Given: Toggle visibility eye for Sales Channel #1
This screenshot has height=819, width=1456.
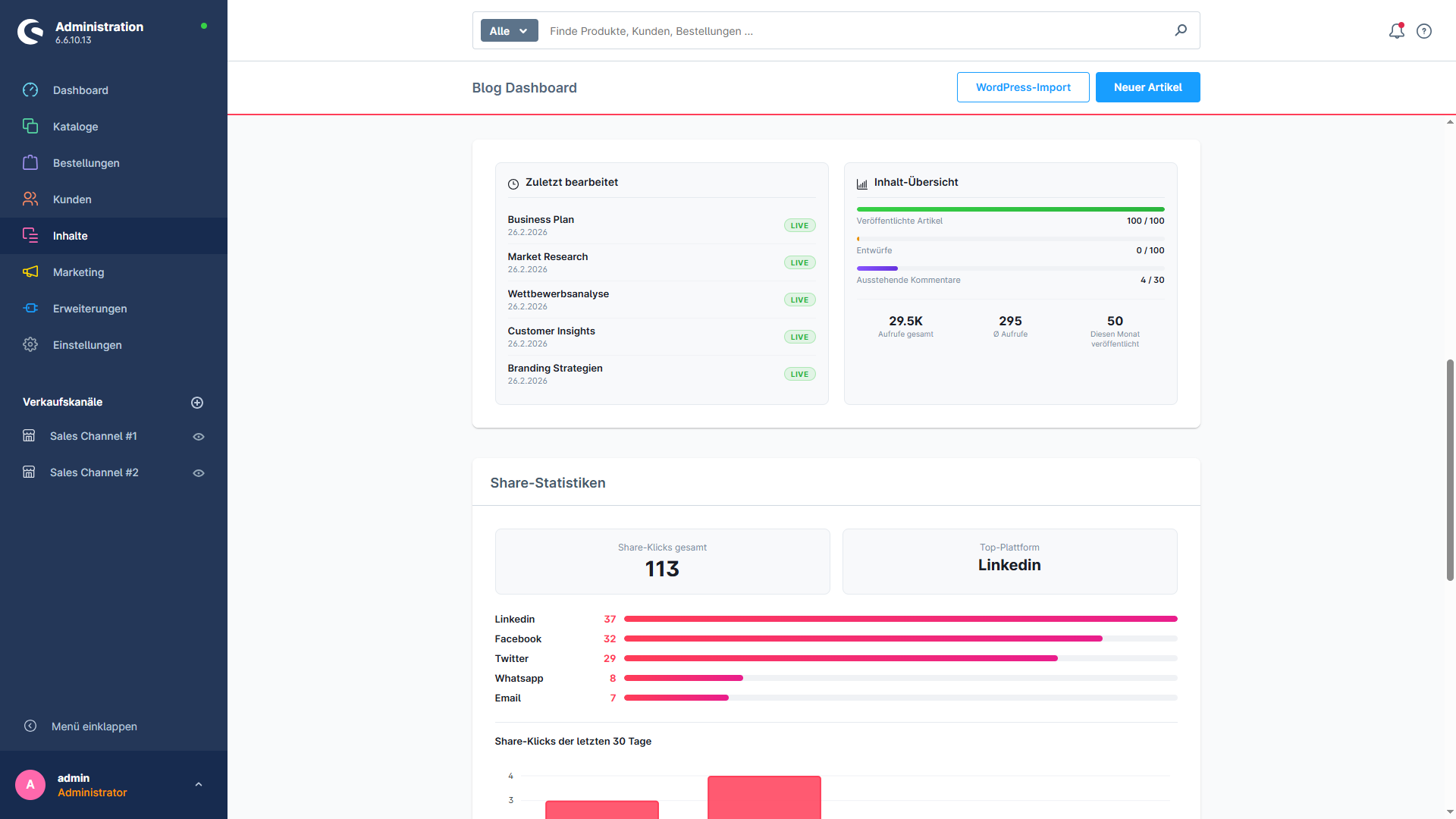Looking at the screenshot, I should click(199, 437).
